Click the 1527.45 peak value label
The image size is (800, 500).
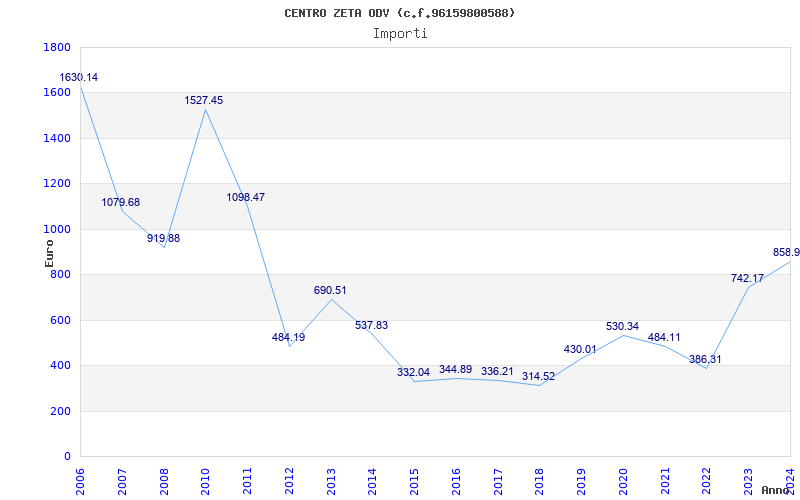pos(204,101)
